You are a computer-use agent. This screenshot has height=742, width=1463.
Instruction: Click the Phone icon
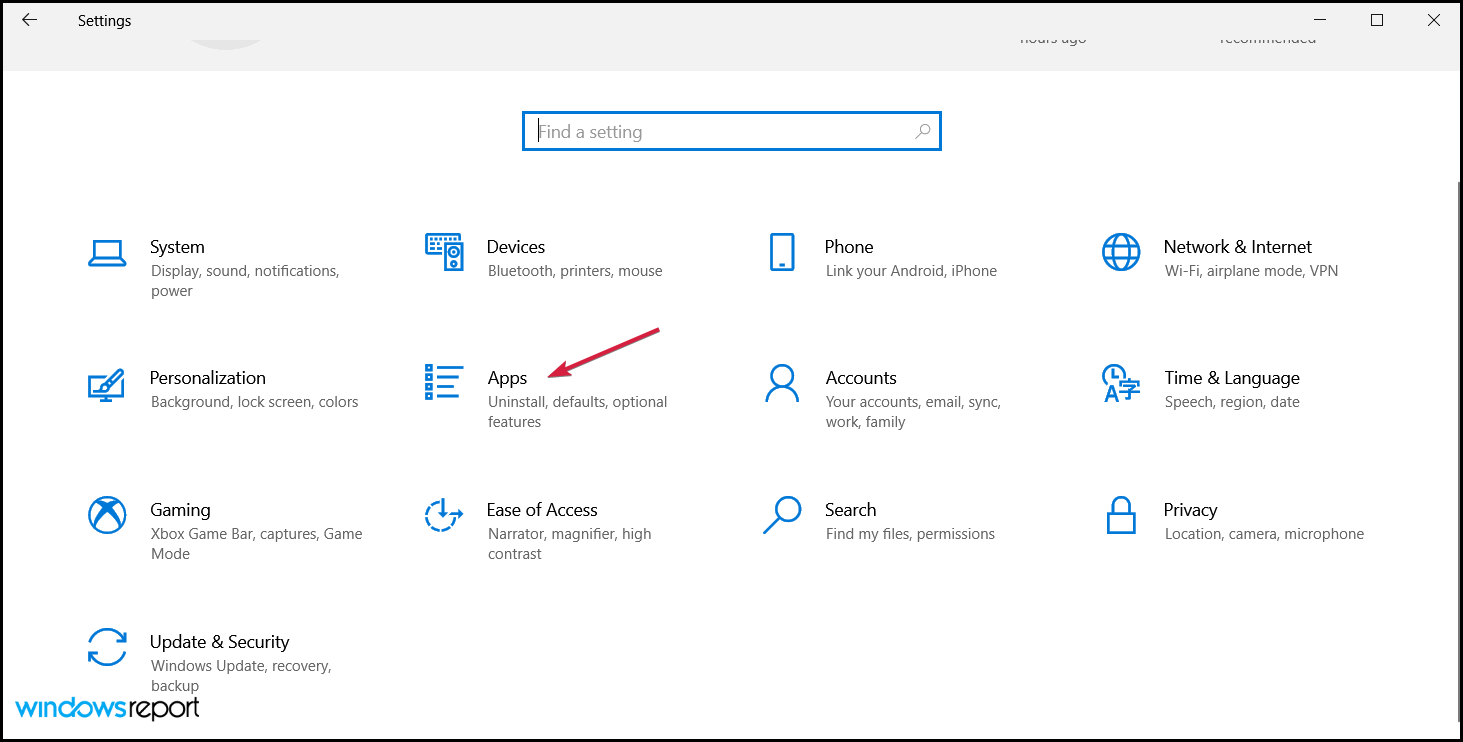tap(782, 253)
